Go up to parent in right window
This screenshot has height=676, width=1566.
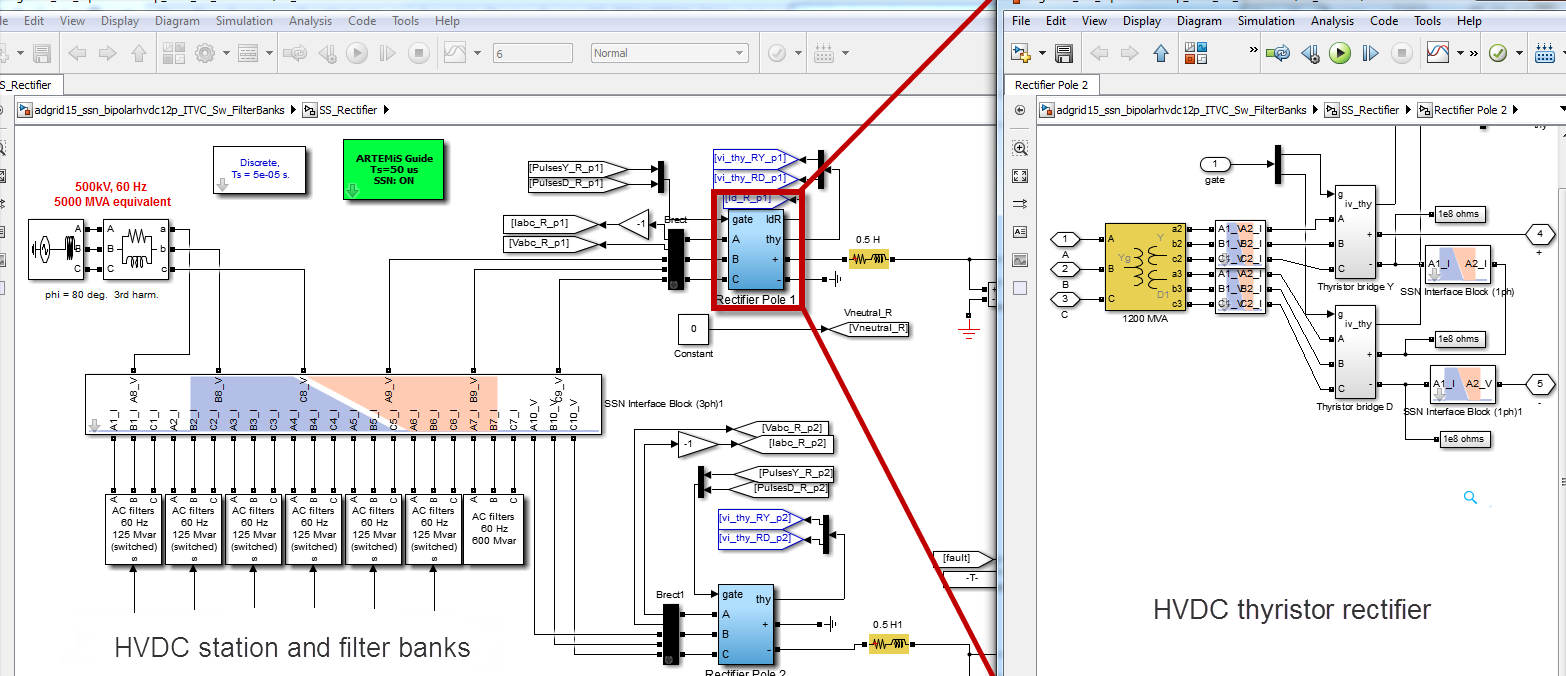1160,53
